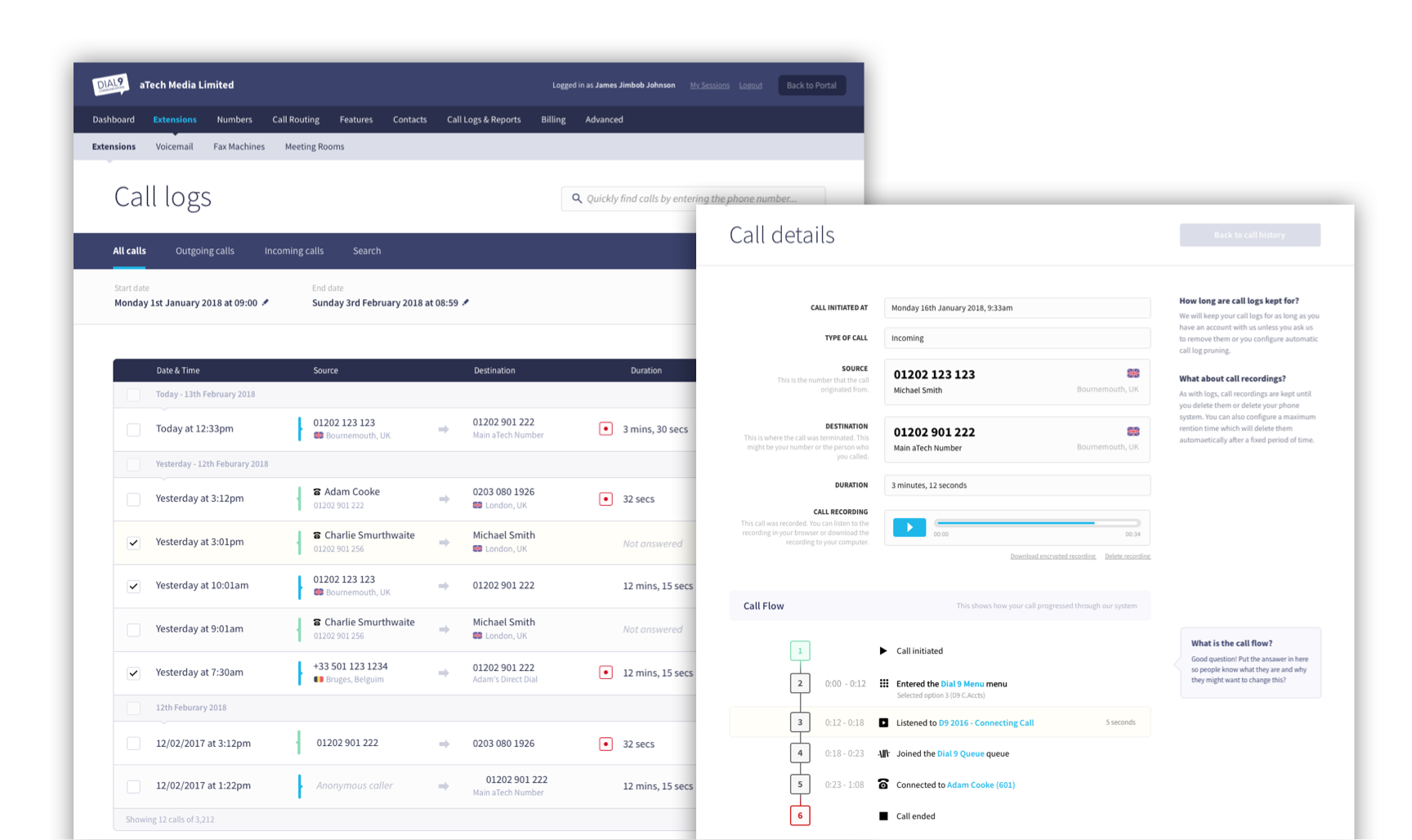The width and height of the screenshot is (1412, 840).
Task: Seek in the call recording progress bar
Action: (x=1037, y=523)
